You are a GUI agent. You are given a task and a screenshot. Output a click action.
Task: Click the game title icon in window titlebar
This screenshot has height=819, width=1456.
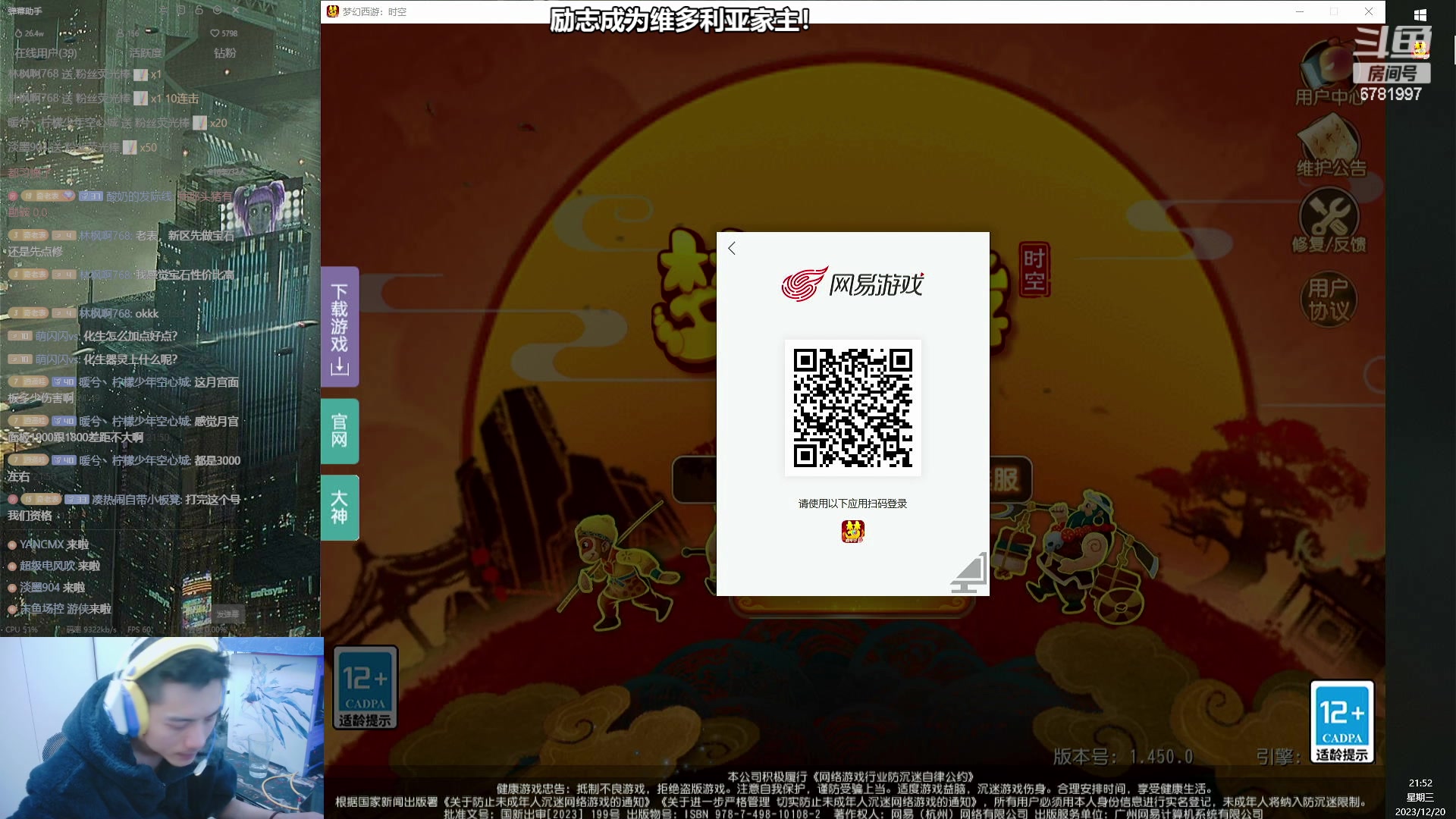[x=332, y=11]
